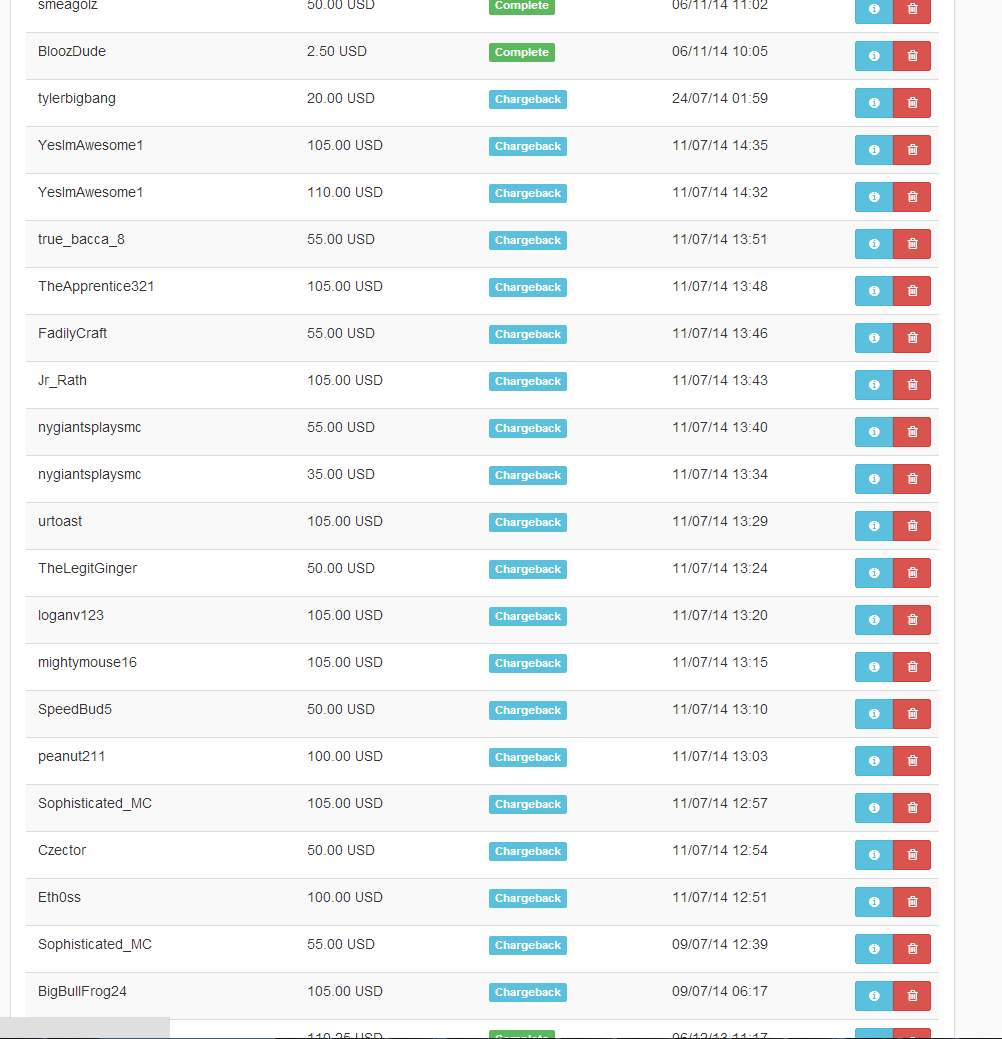The height and width of the screenshot is (1039, 1002).
Task: View info for mightymouse16 payment
Action: (x=874, y=667)
